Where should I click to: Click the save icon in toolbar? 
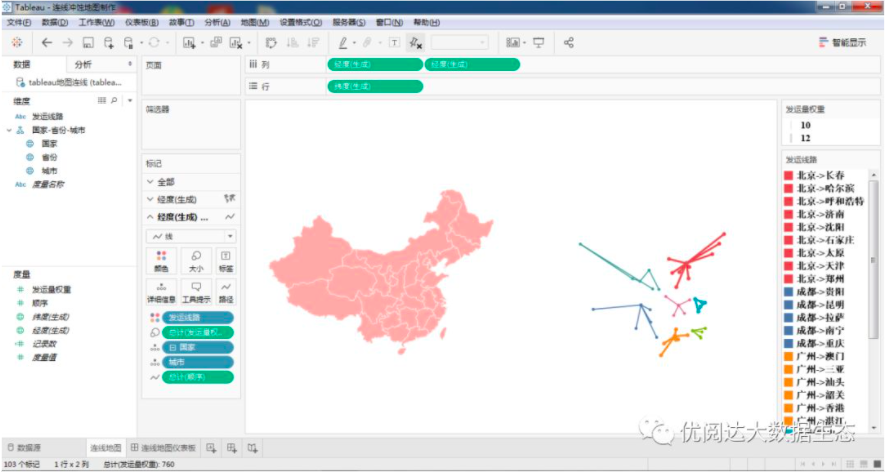click(x=88, y=43)
